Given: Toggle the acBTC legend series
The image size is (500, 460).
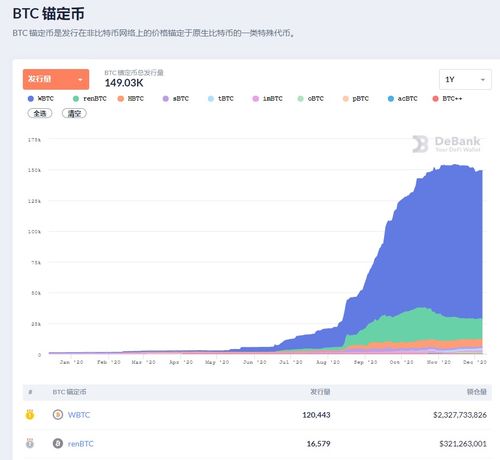Looking at the screenshot, I should pyautogui.click(x=403, y=99).
